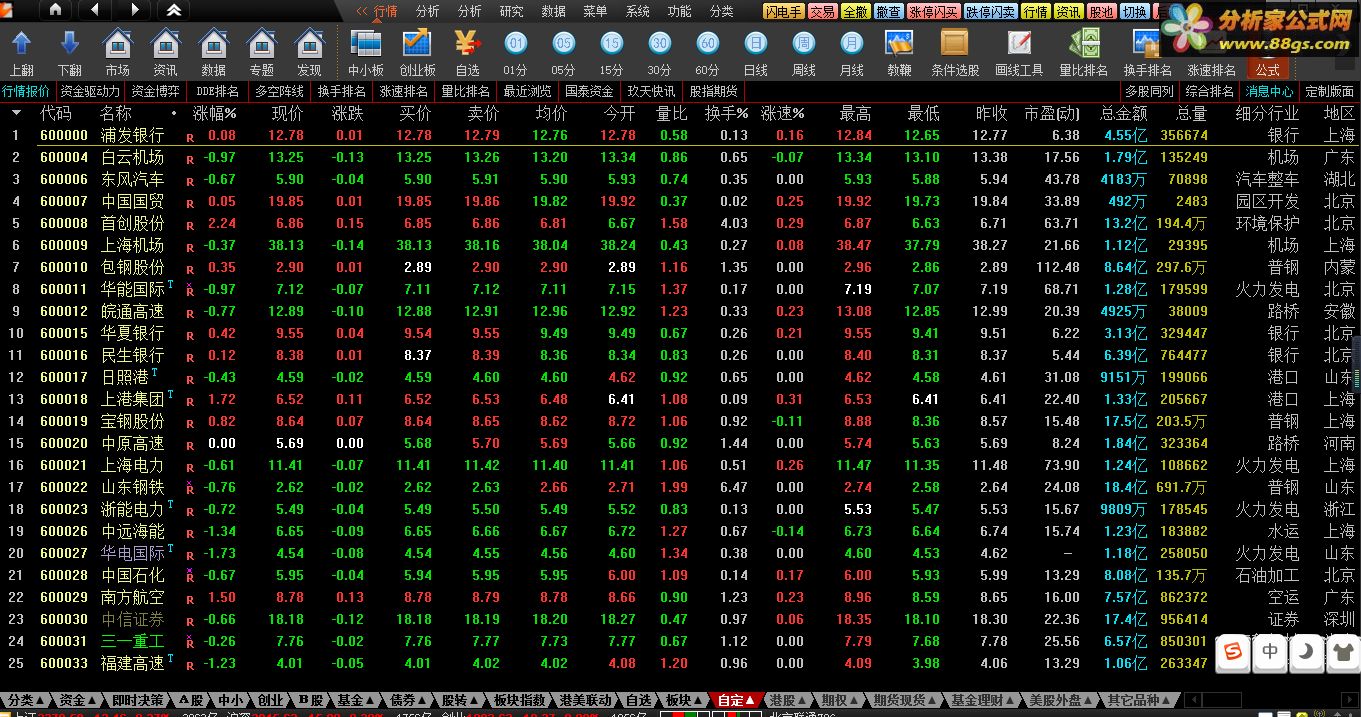Select the 国泰资金 tab
The width and height of the screenshot is (1361, 717).
(589, 91)
